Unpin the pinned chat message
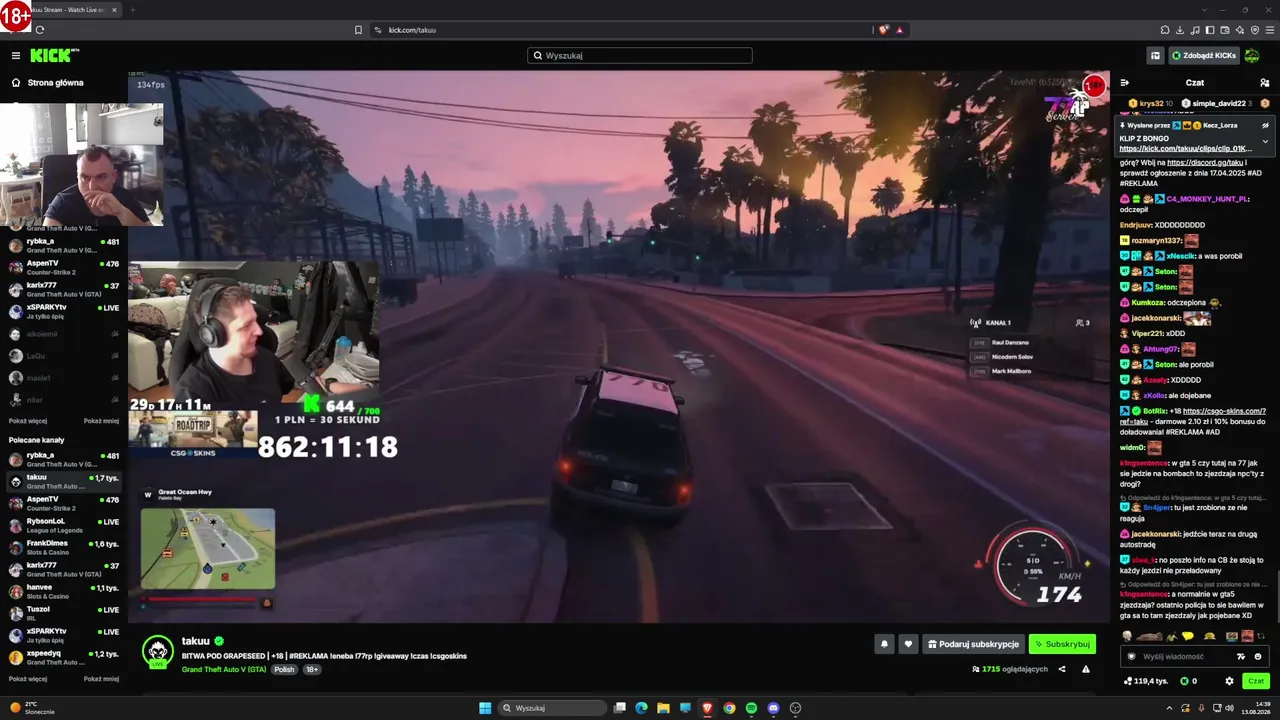Viewport: 1280px width, 720px height. [x=1265, y=125]
